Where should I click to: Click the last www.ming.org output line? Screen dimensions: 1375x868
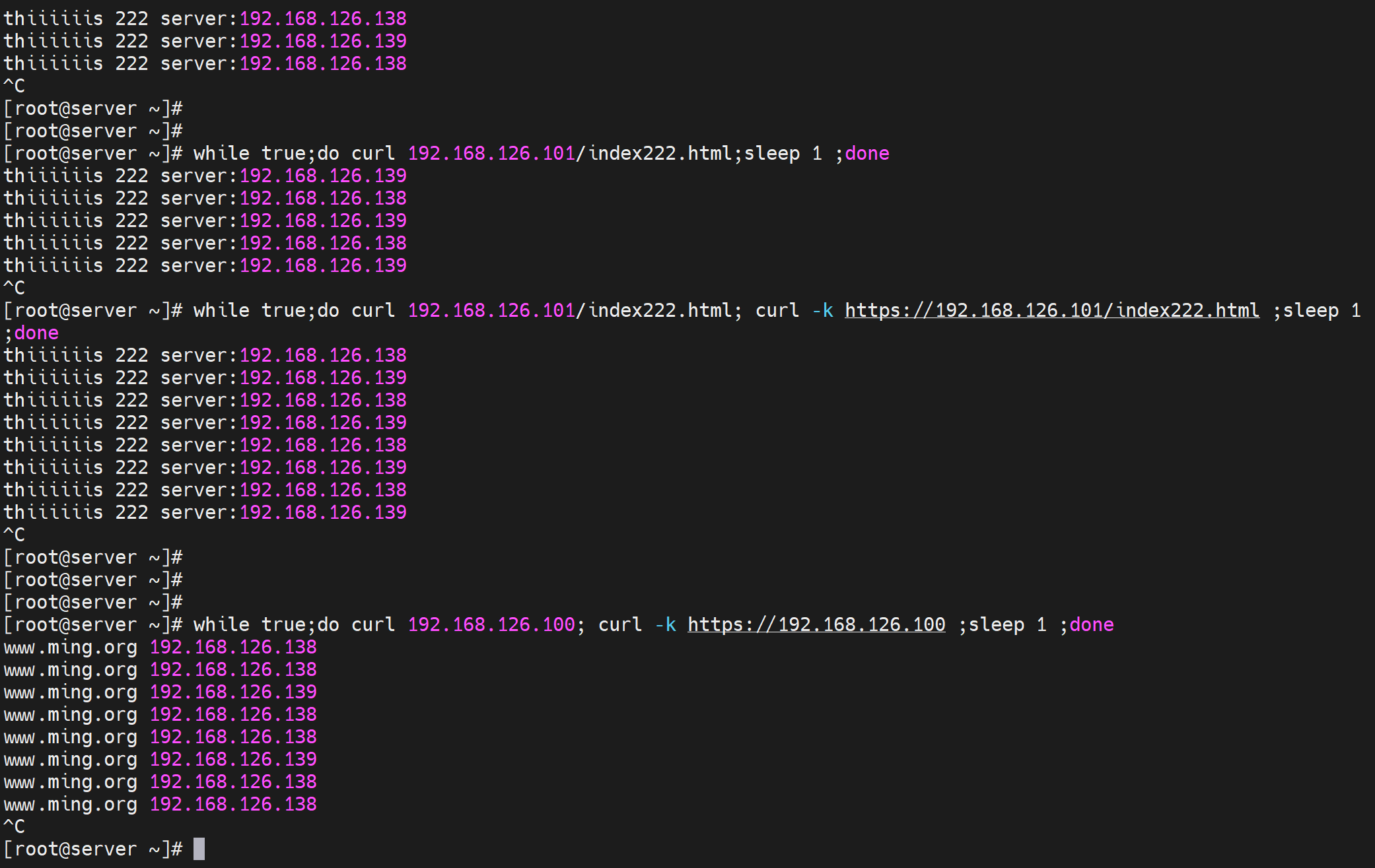pyautogui.click(x=160, y=804)
